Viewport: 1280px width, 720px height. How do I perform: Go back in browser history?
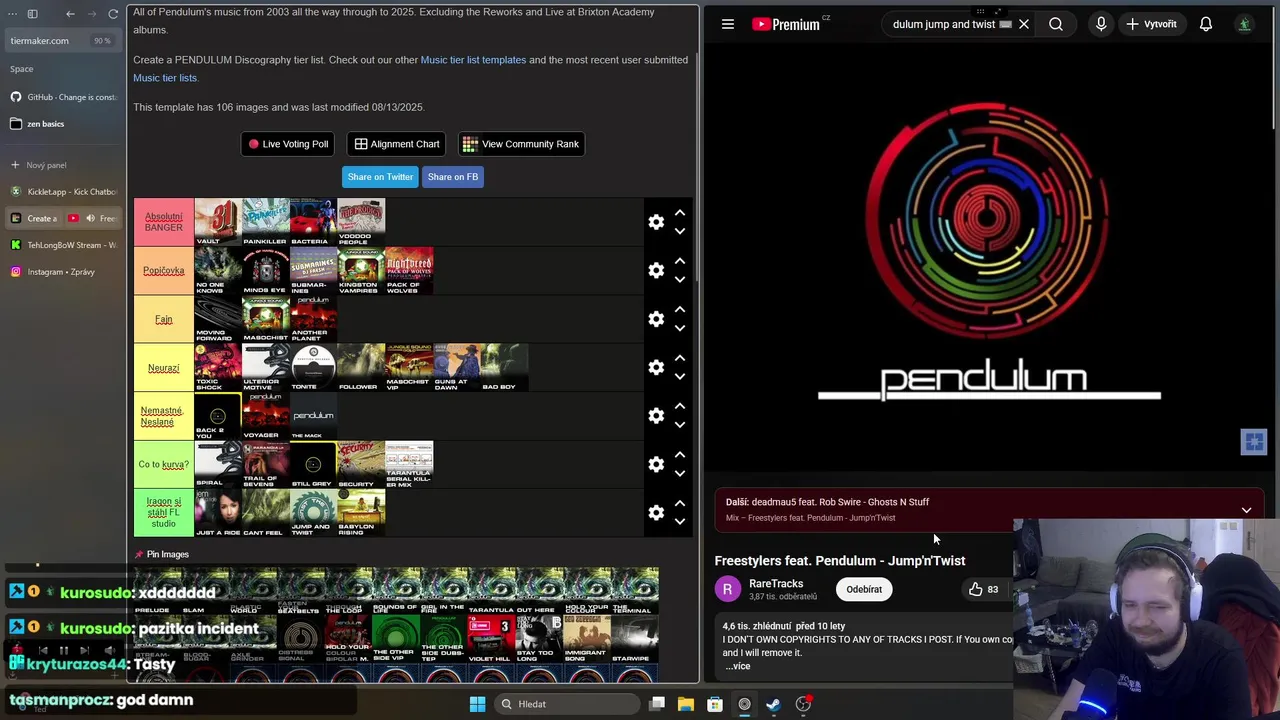pos(70,14)
